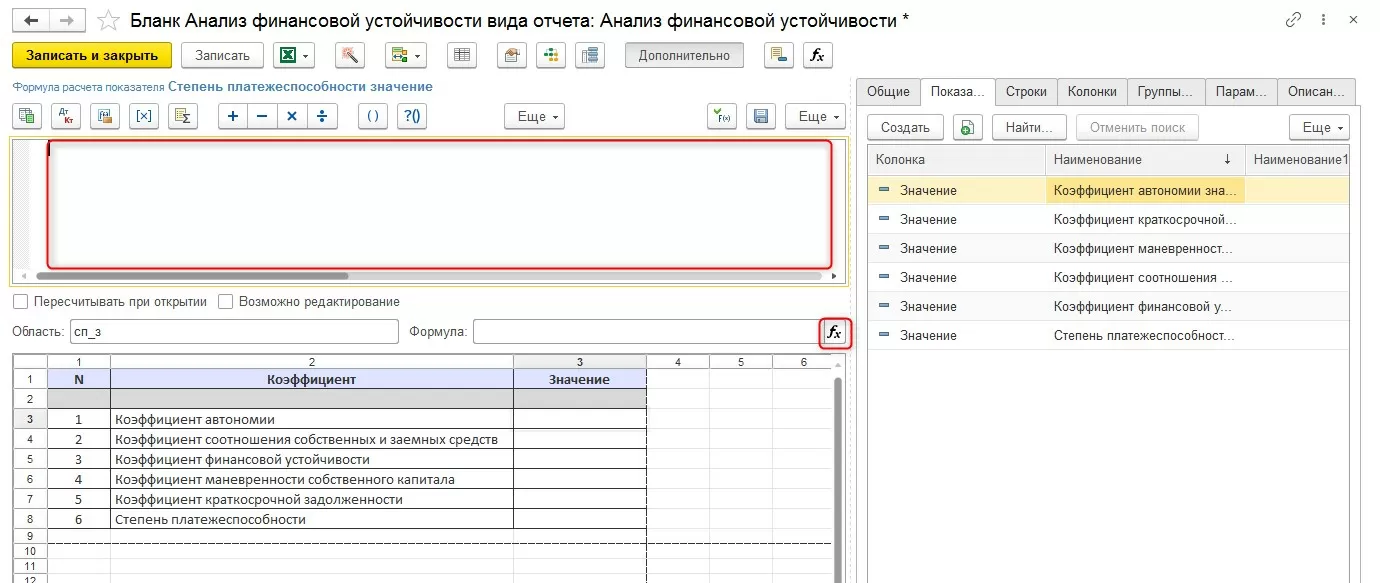Image resolution: width=1380 pixels, height=583 pixels.
Task: Click the [×] bracket icon in the formula toolbar
Action: coord(144,116)
